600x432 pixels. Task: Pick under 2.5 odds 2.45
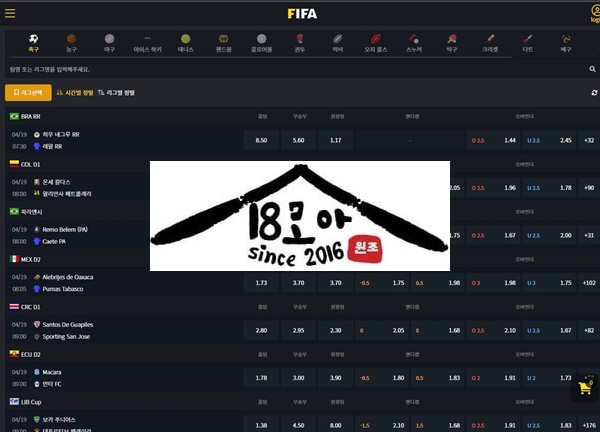549,140
